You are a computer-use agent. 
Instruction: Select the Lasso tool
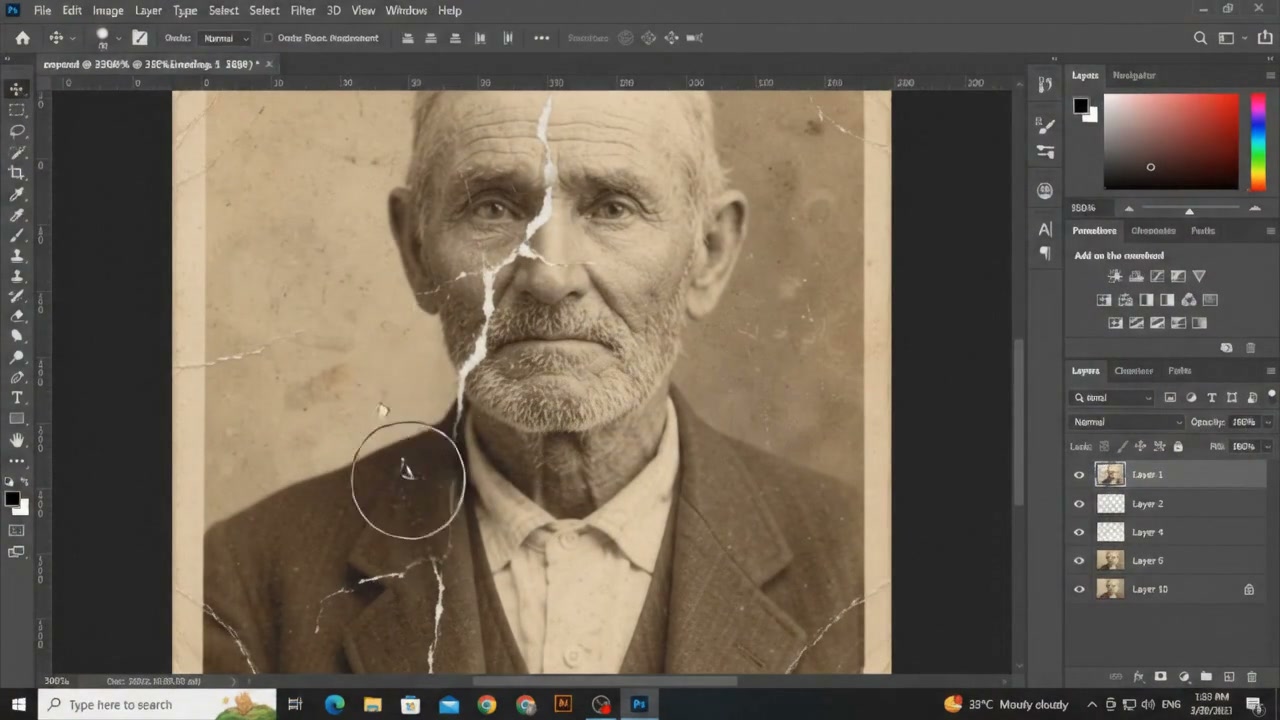pyautogui.click(x=17, y=131)
